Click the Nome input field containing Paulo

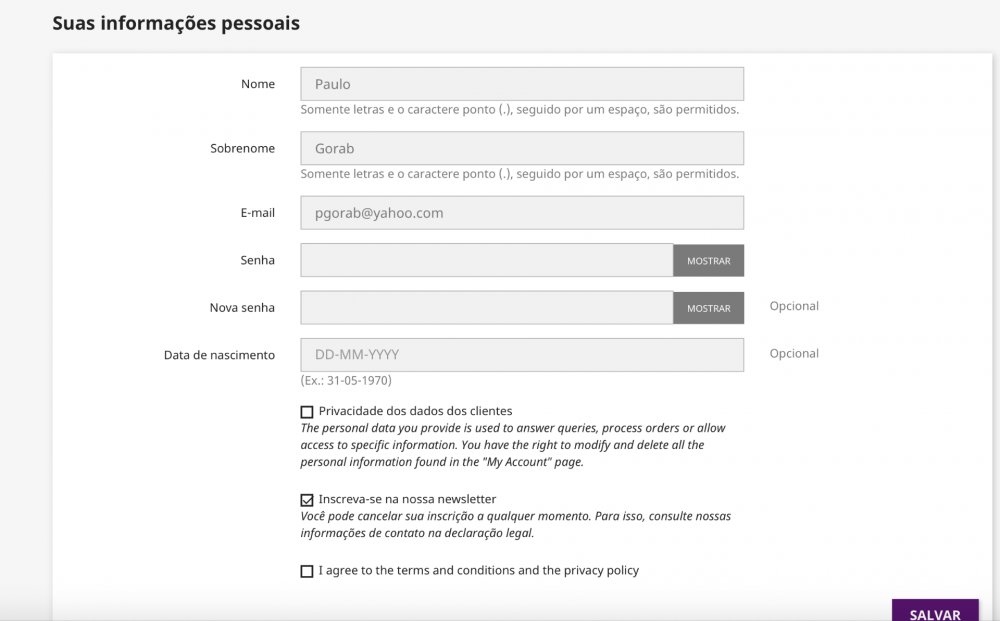pos(521,84)
